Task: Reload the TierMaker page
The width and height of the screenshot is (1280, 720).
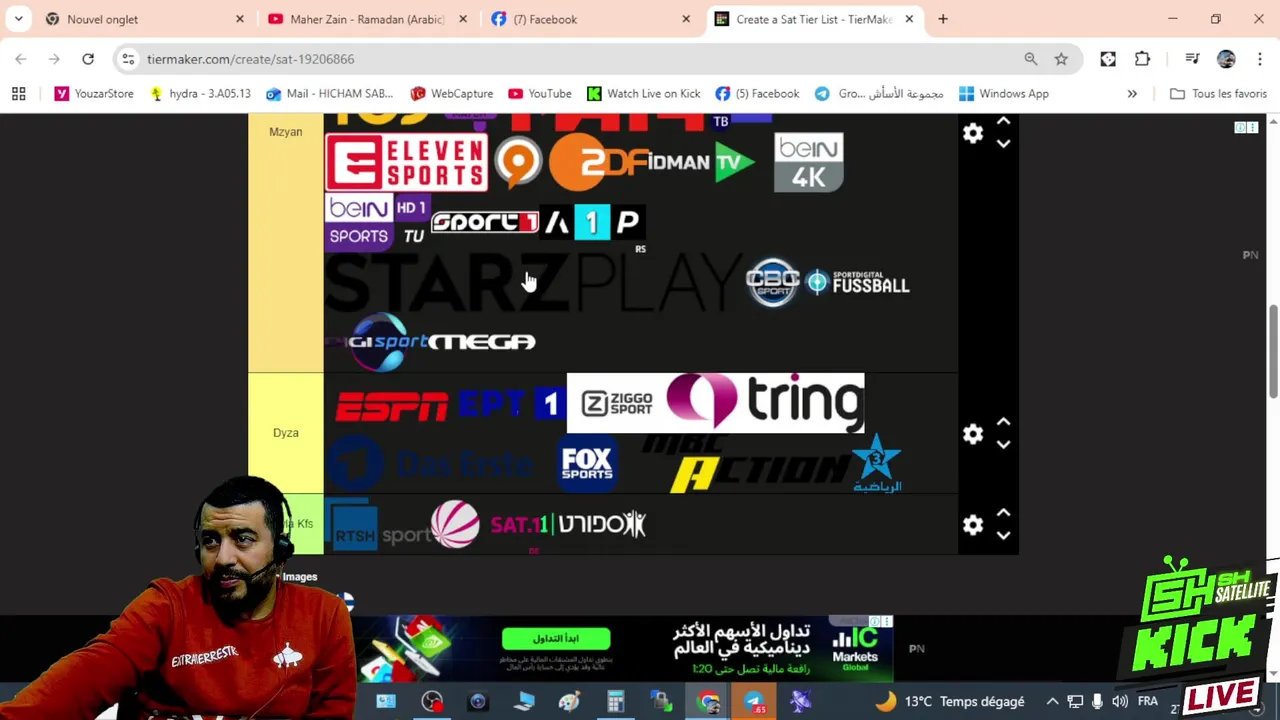Action: click(x=88, y=59)
